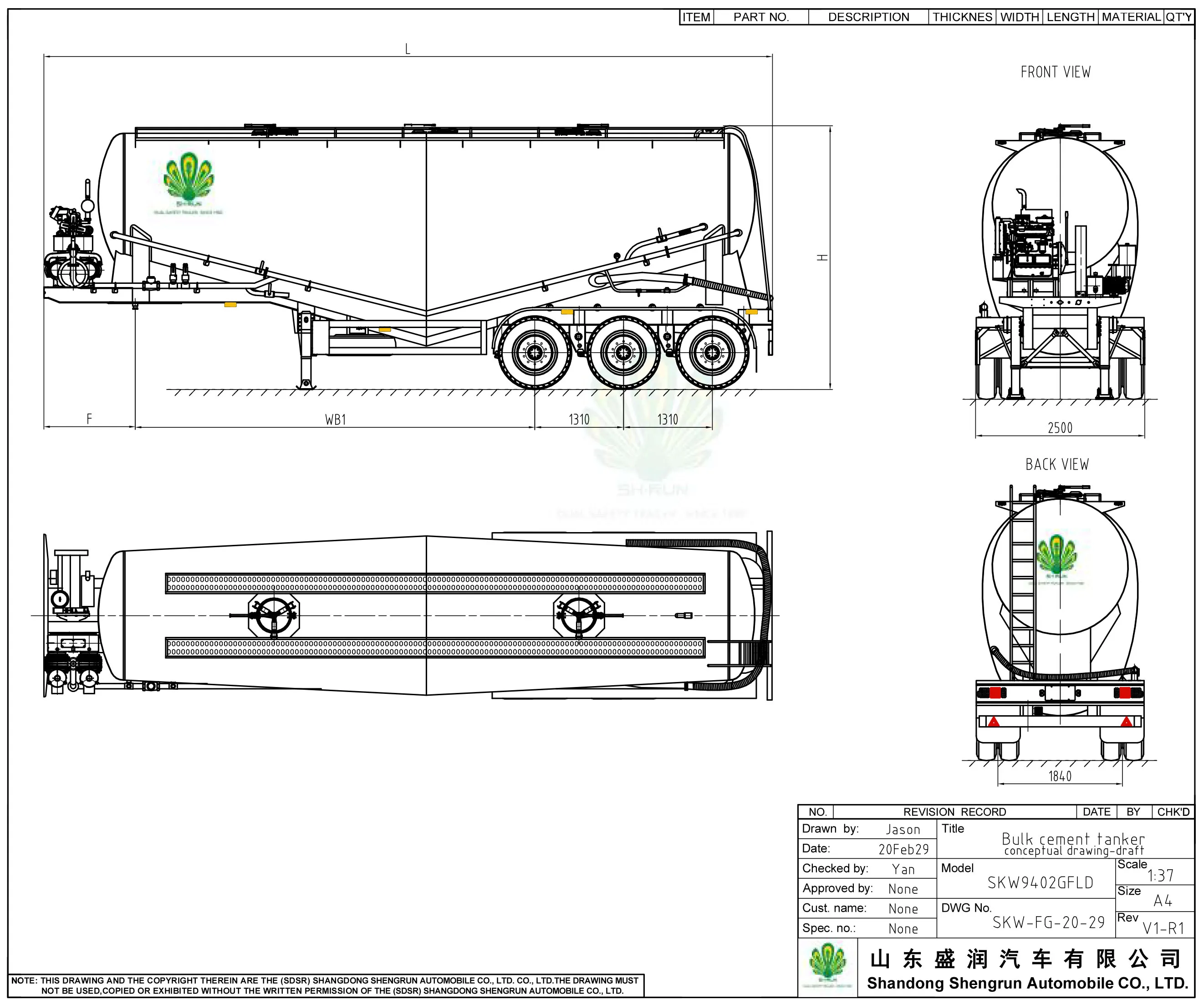
Task: Click the peacock logo on tanker side
Action: (x=189, y=178)
